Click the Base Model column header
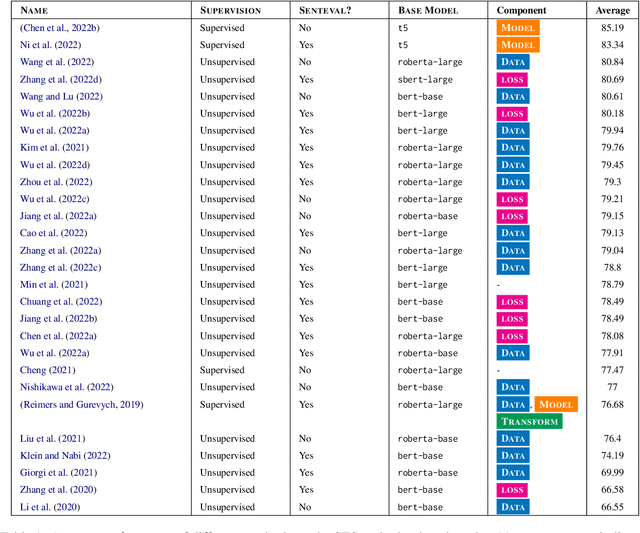Viewport: 640px width, 533px height. [x=430, y=10]
